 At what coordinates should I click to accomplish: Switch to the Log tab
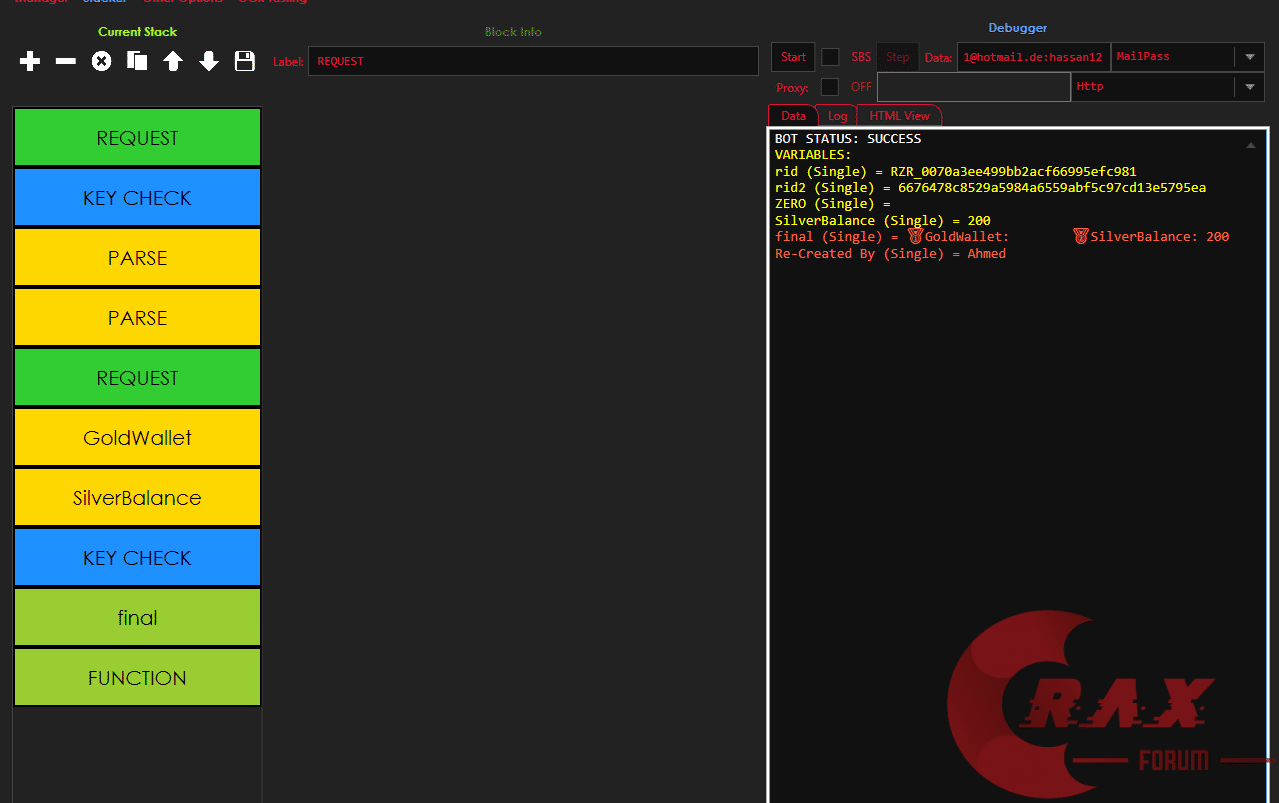click(x=838, y=115)
